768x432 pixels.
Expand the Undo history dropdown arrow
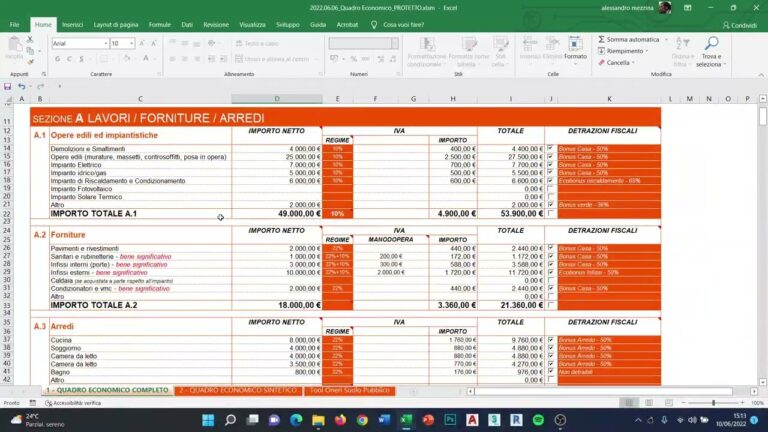[x=30, y=87]
